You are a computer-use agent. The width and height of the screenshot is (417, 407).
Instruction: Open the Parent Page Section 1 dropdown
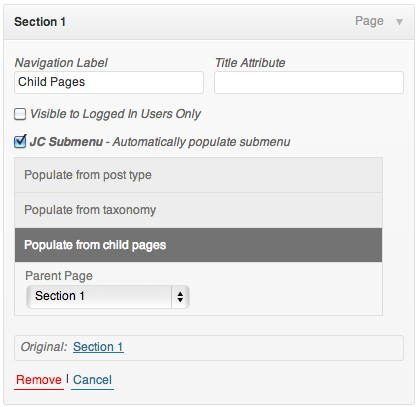coord(108,297)
